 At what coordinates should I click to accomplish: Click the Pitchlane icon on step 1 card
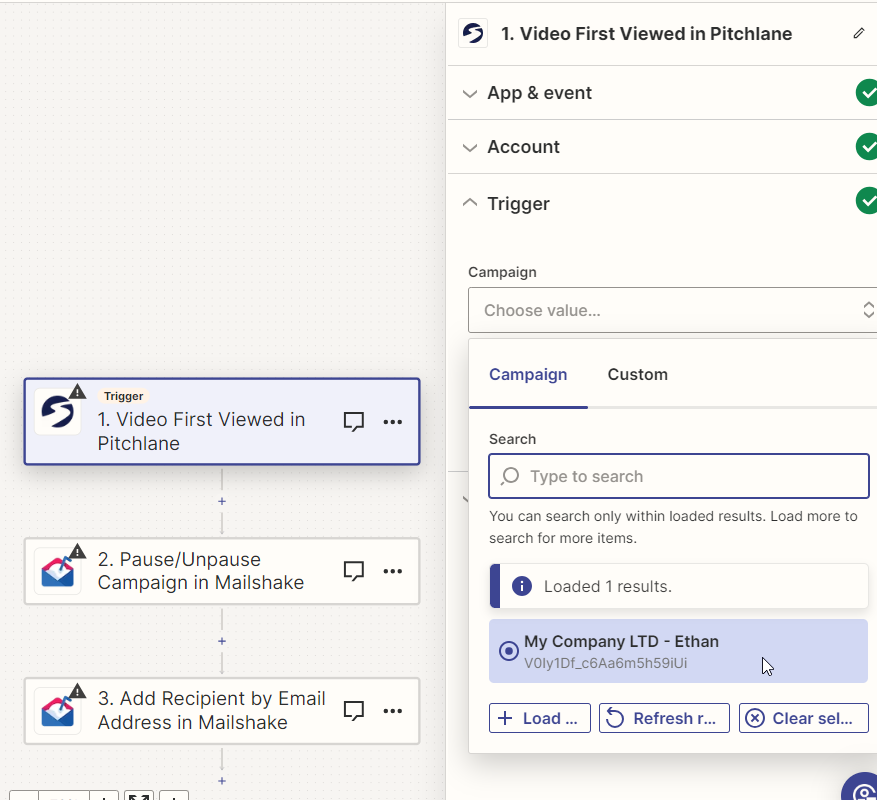(57, 412)
